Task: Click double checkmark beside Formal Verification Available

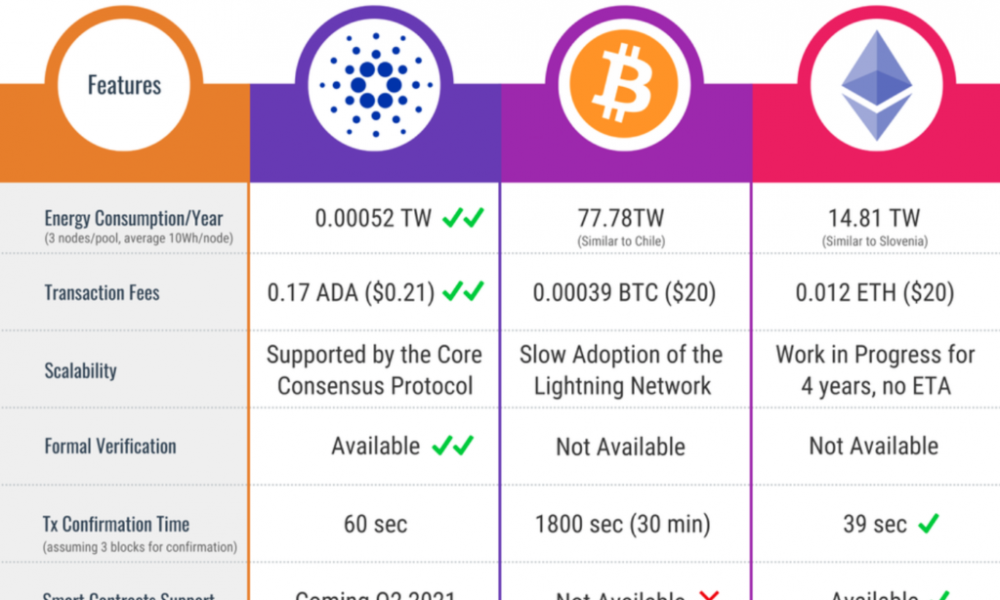Action: [x=453, y=445]
